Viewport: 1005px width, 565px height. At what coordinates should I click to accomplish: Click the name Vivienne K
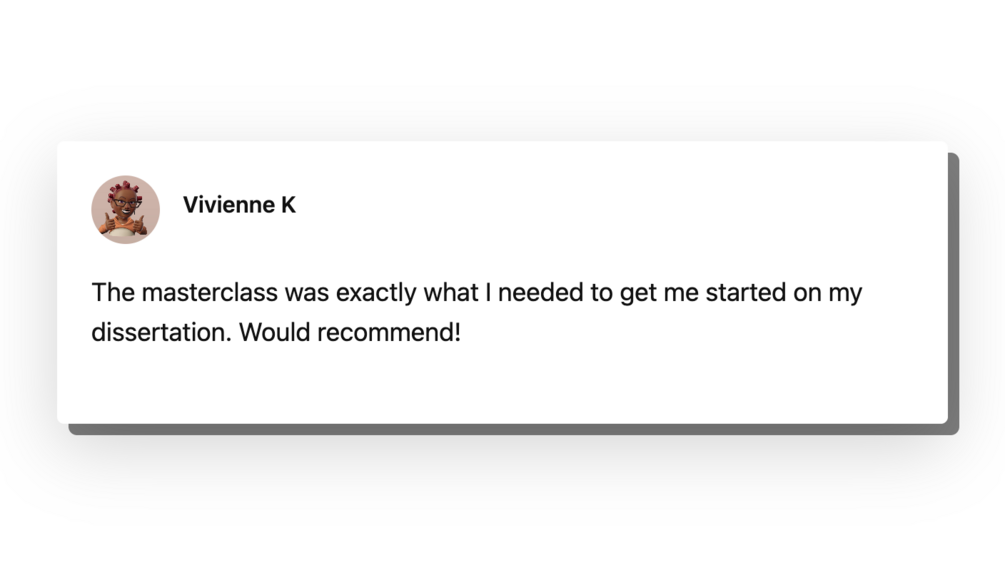[x=239, y=205]
